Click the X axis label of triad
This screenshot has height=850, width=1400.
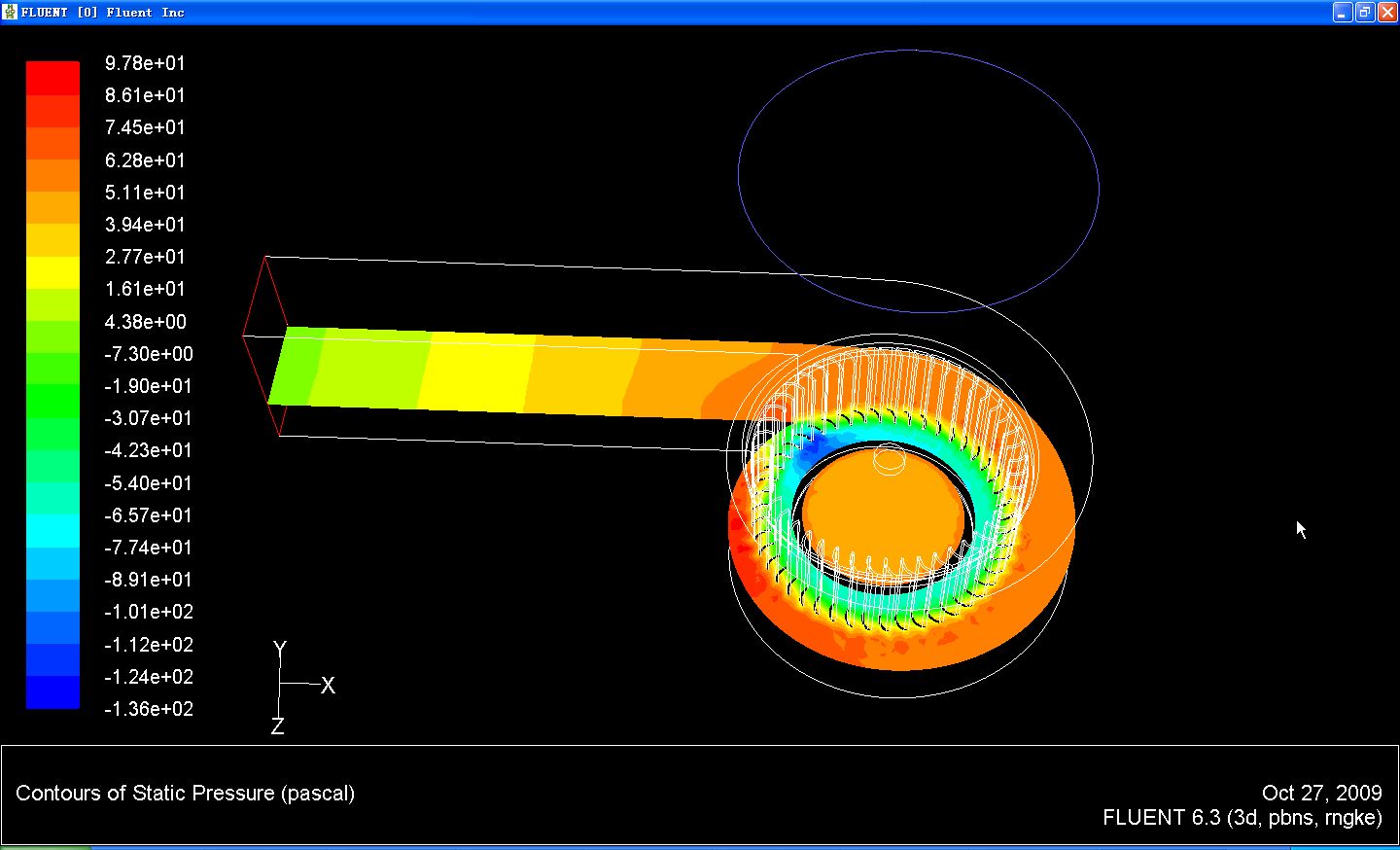click(x=328, y=686)
